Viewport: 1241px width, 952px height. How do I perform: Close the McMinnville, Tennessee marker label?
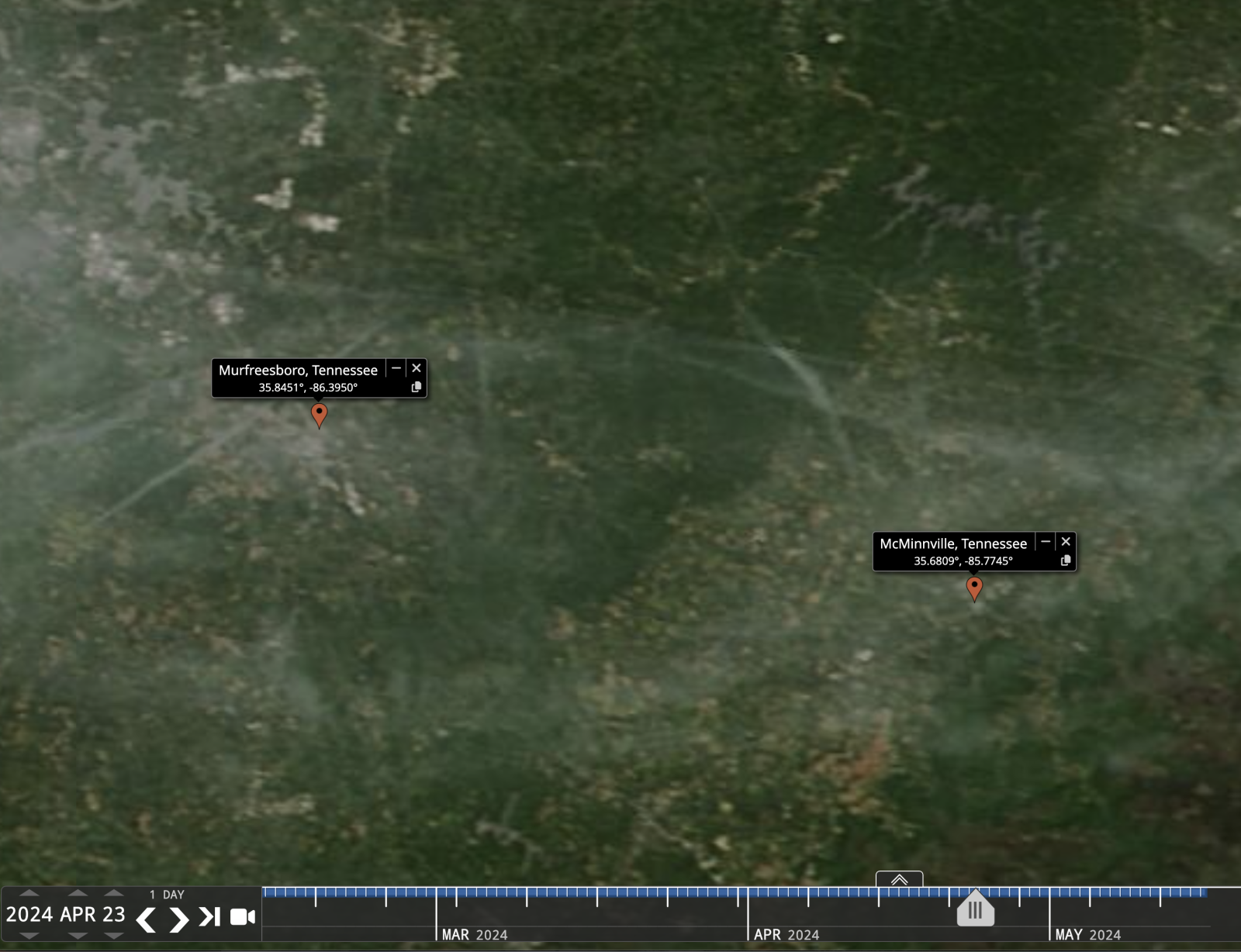tap(1066, 542)
